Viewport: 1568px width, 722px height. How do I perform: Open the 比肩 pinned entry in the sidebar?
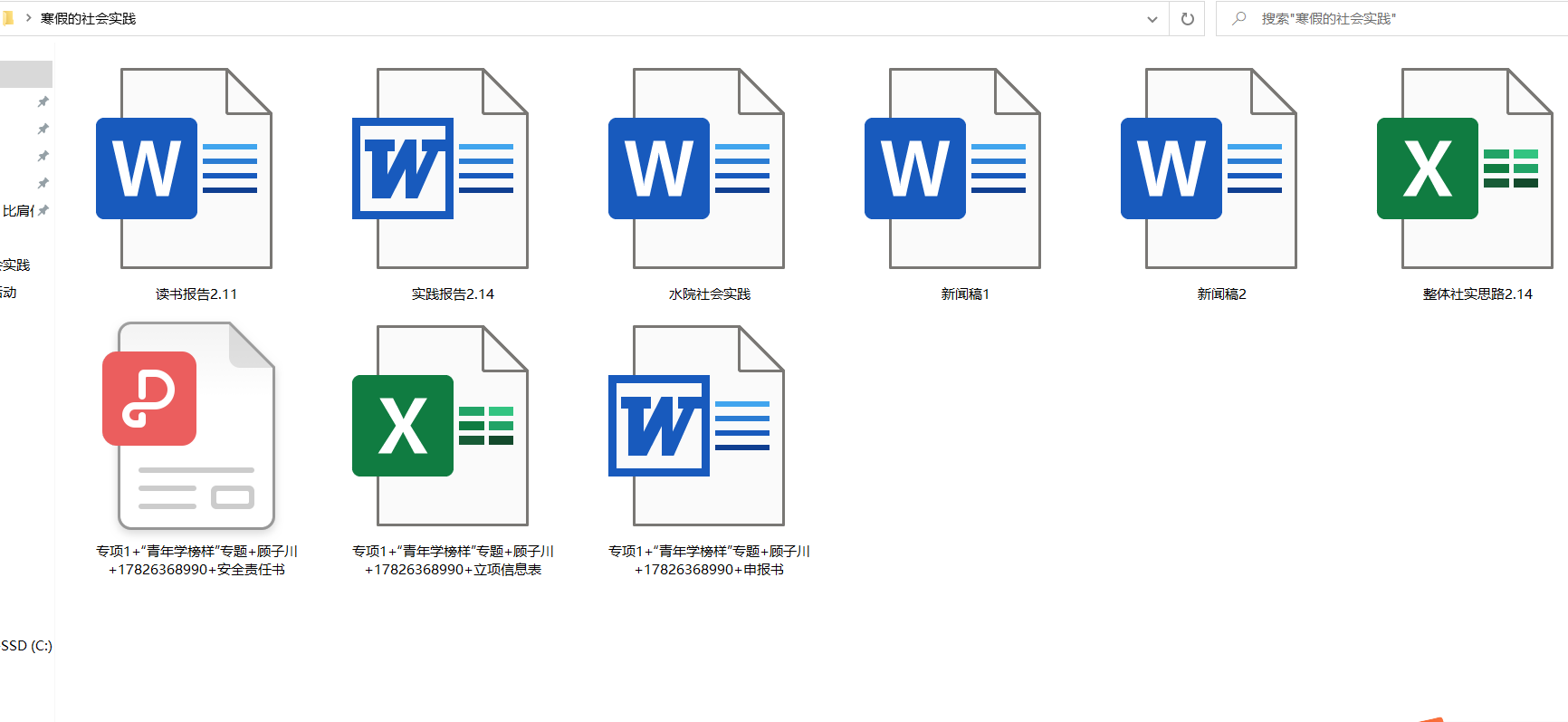coord(17,211)
